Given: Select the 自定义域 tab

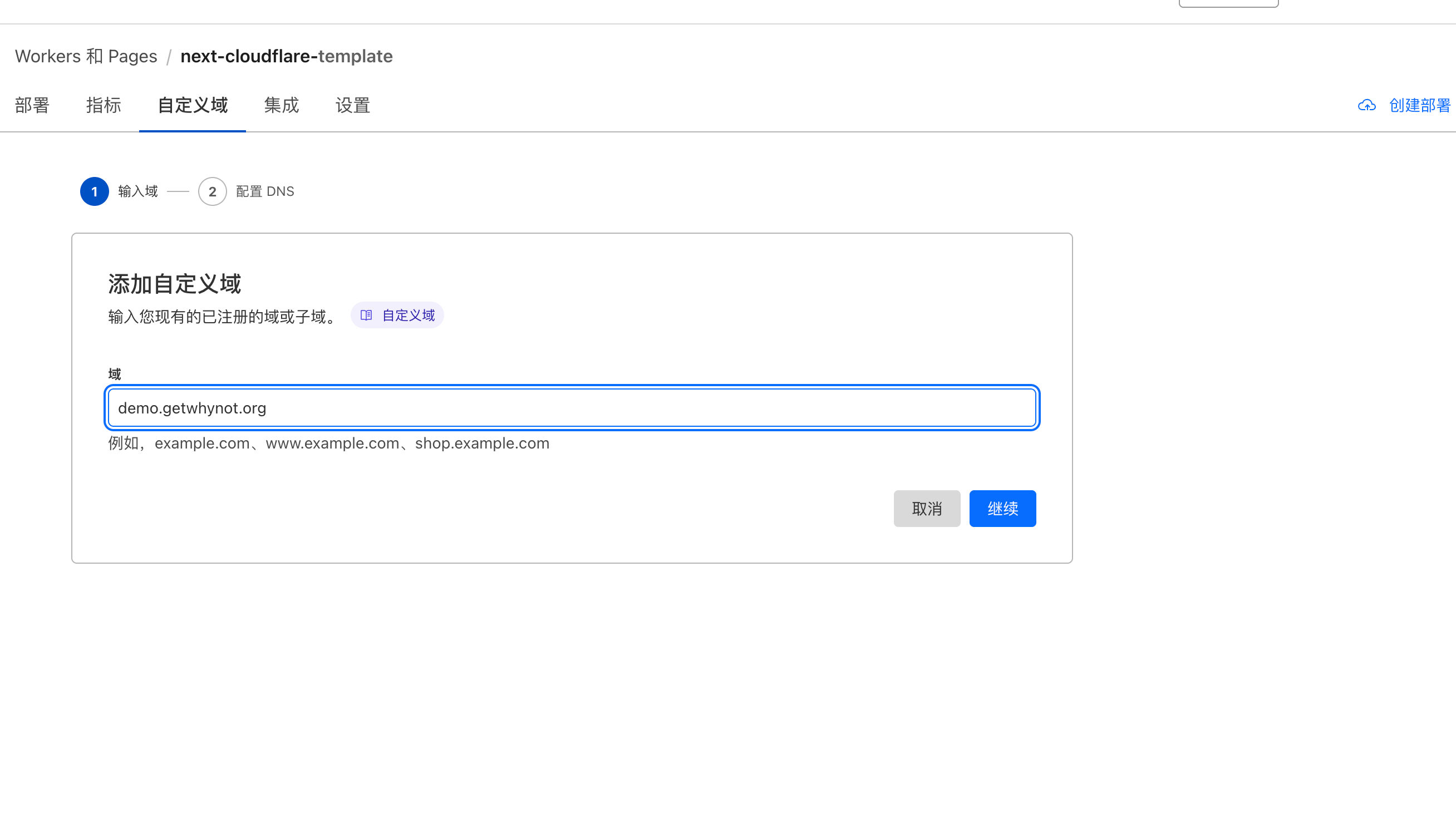Looking at the screenshot, I should [192, 106].
